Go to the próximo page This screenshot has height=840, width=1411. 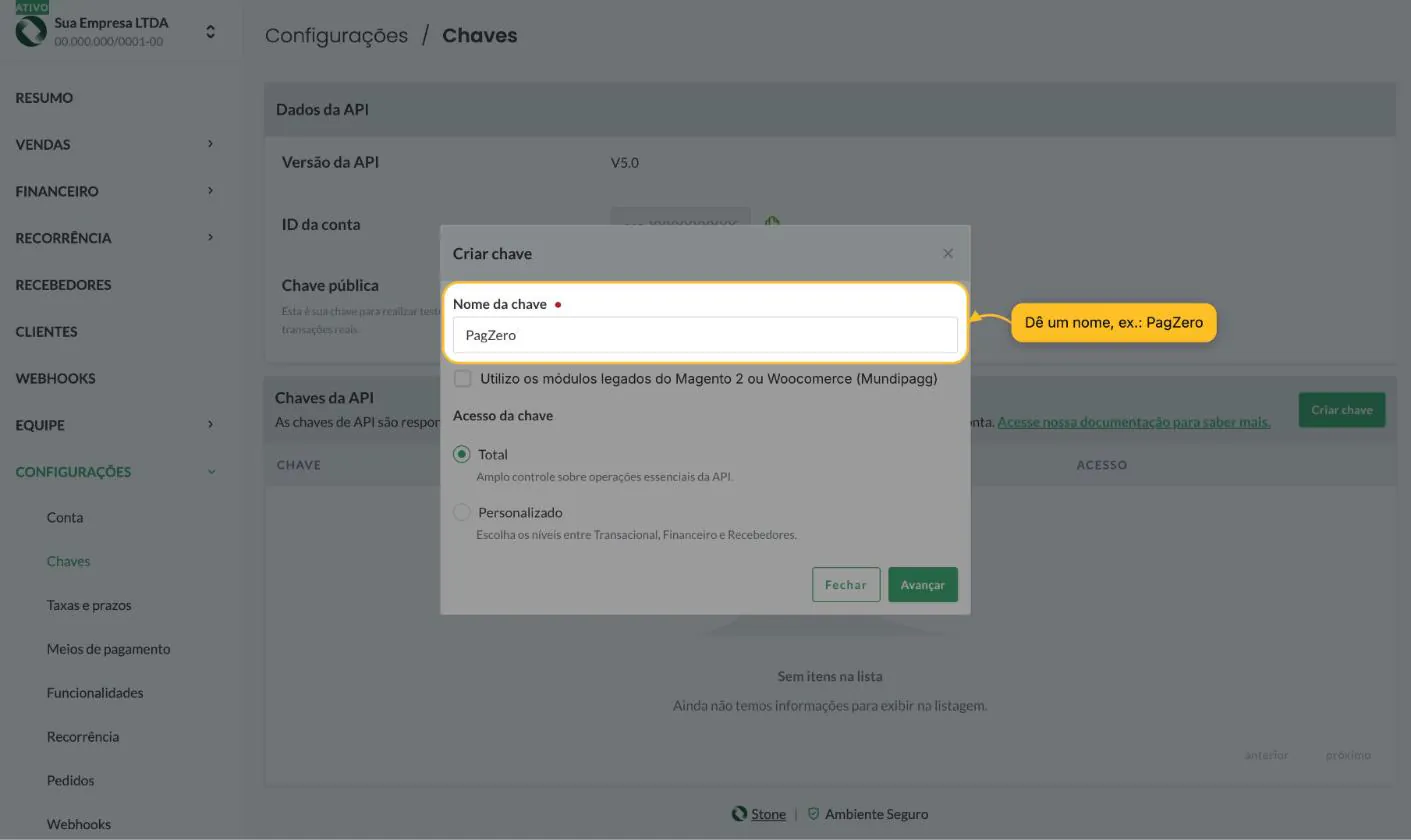click(x=1348, y=755)
